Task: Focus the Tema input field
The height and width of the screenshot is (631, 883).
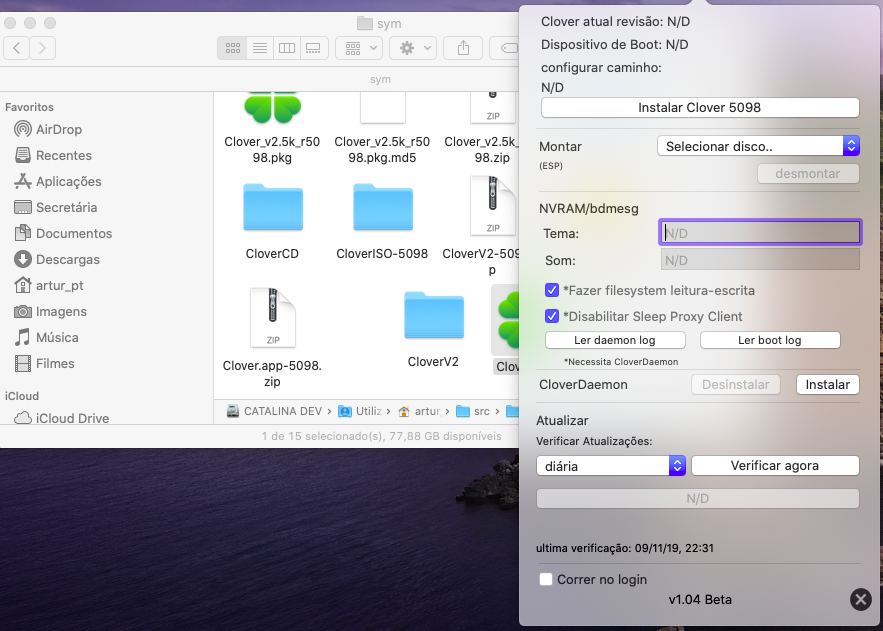Action: coord(760,232)
